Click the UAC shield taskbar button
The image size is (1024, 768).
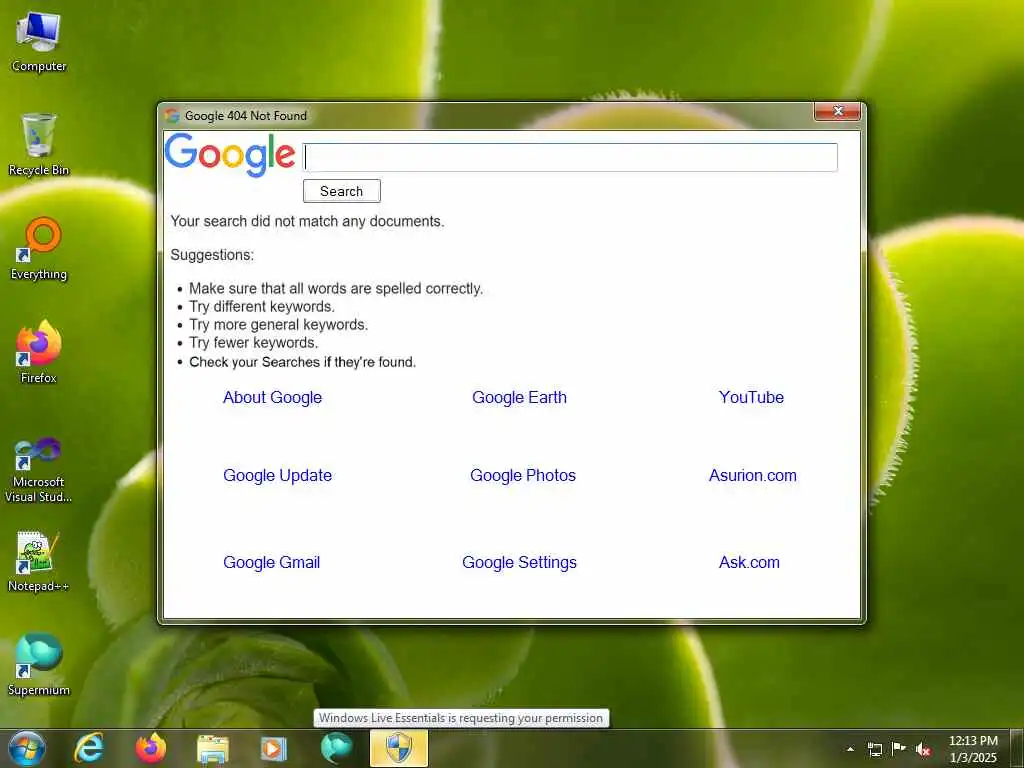tap(399, 748)
